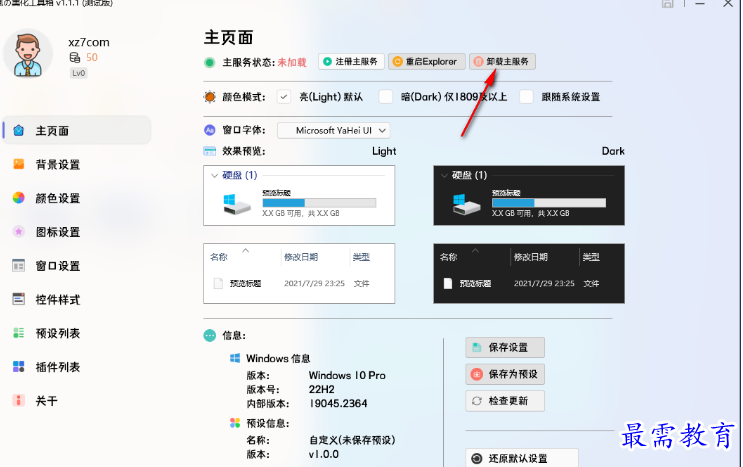Screen dimensions: 743x467
Task: Enable the 跟随系统设置 checkbox
Action: pos(526,97)
